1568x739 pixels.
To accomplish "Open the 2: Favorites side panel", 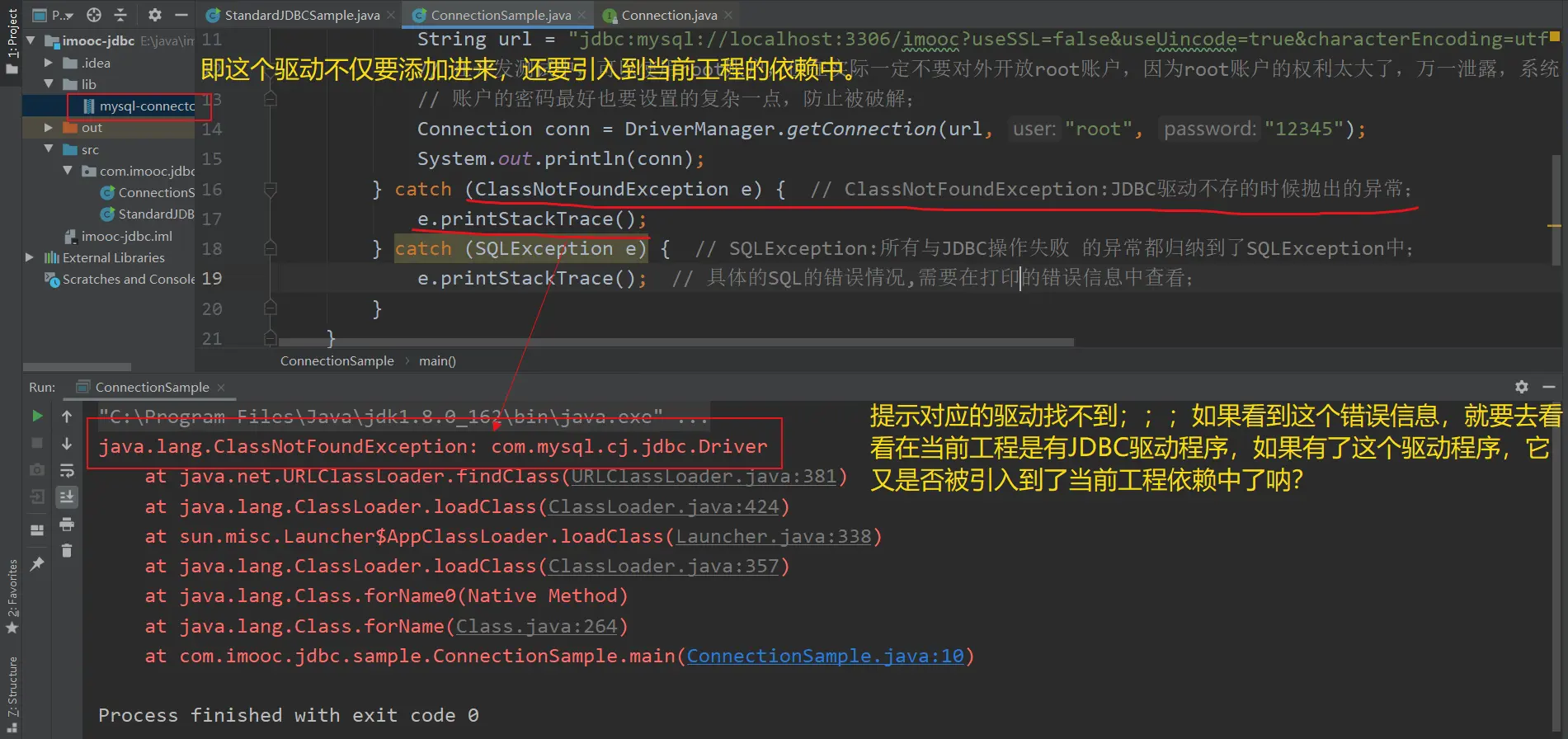I will pyautogui.click(x=12, y=597).
